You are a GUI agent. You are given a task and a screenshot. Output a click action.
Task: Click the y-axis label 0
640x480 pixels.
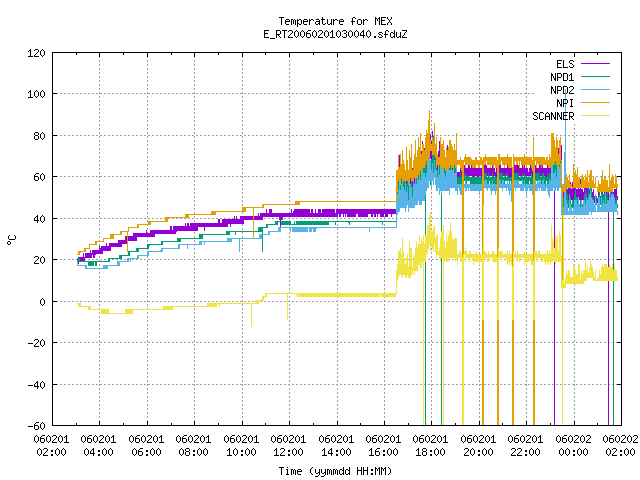[42, 302]
